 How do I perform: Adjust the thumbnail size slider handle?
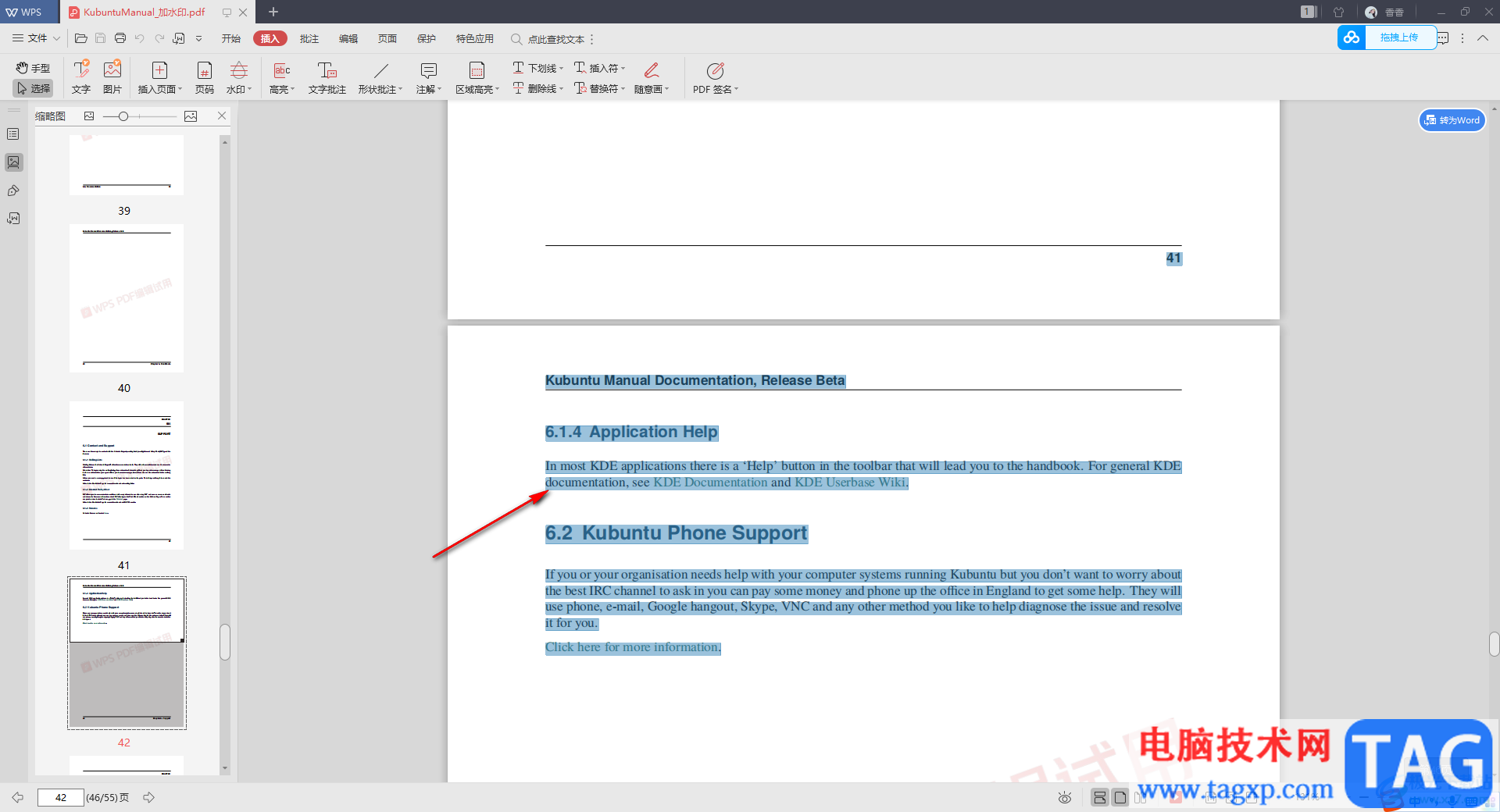123,116
